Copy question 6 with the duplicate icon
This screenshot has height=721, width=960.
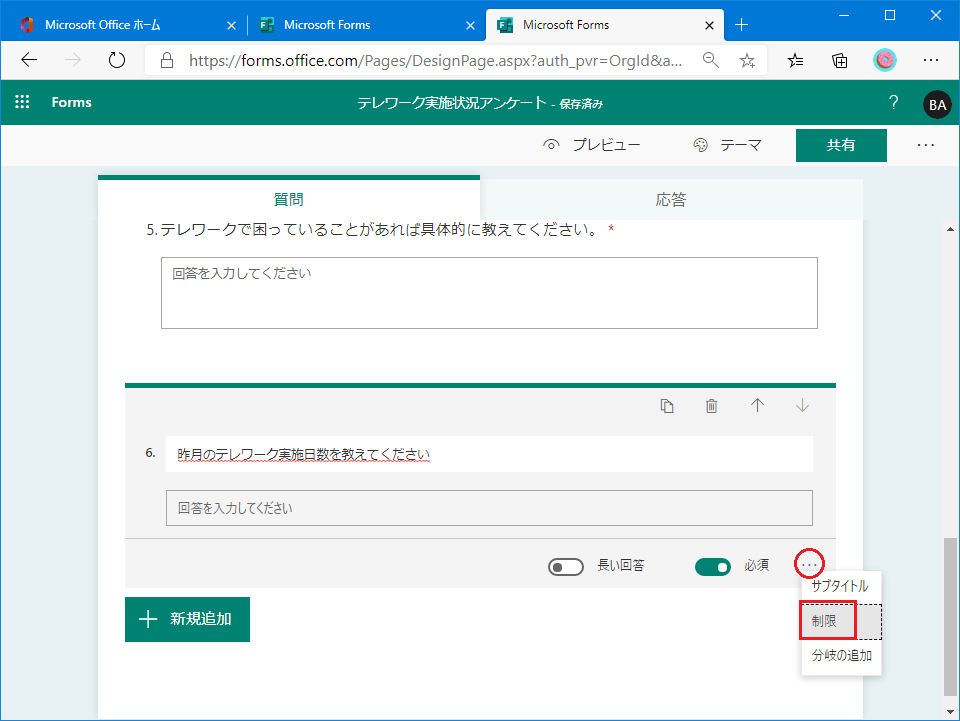[667, 406]
